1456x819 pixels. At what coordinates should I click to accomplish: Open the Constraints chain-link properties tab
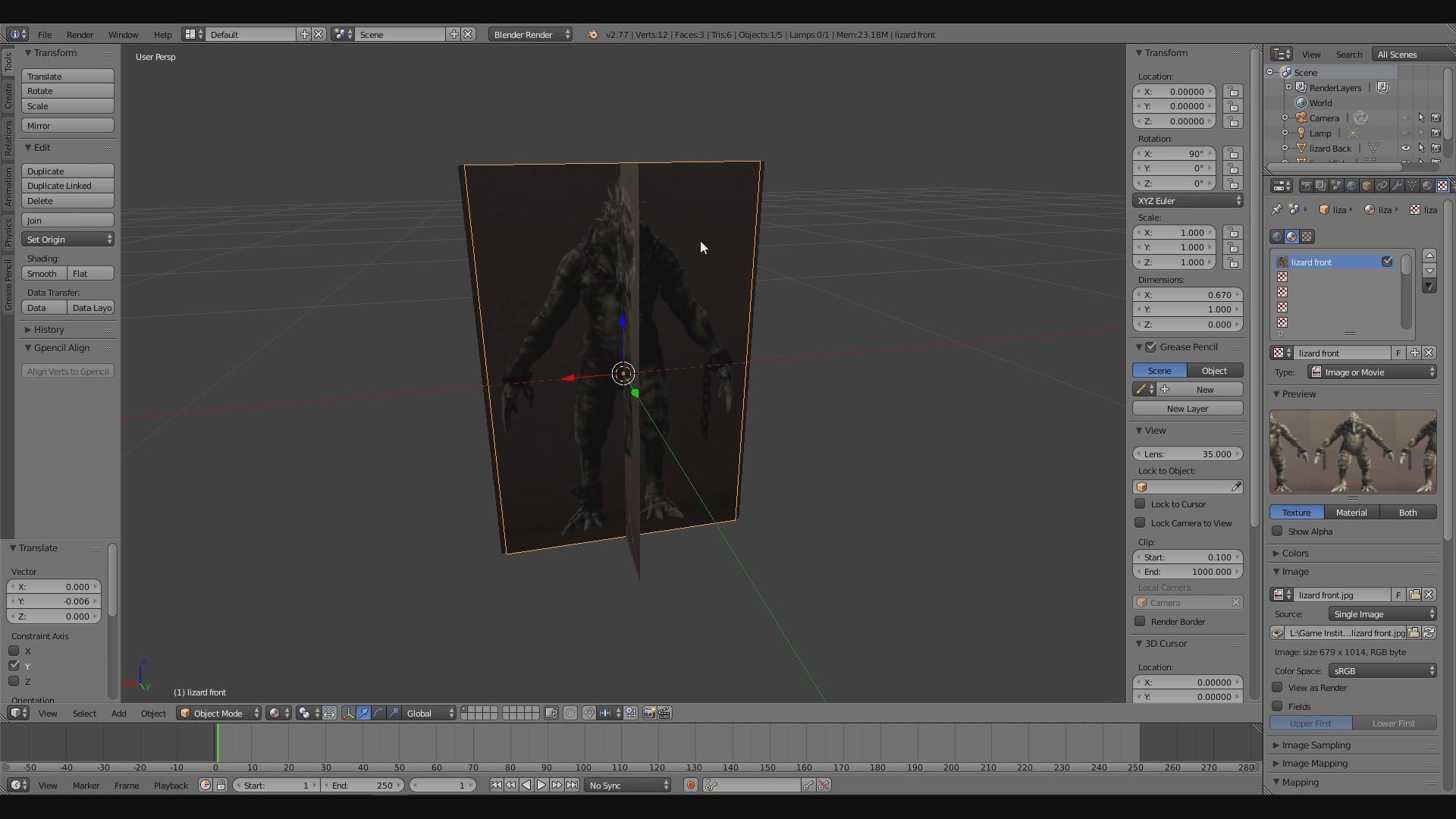coord(1382,186)
